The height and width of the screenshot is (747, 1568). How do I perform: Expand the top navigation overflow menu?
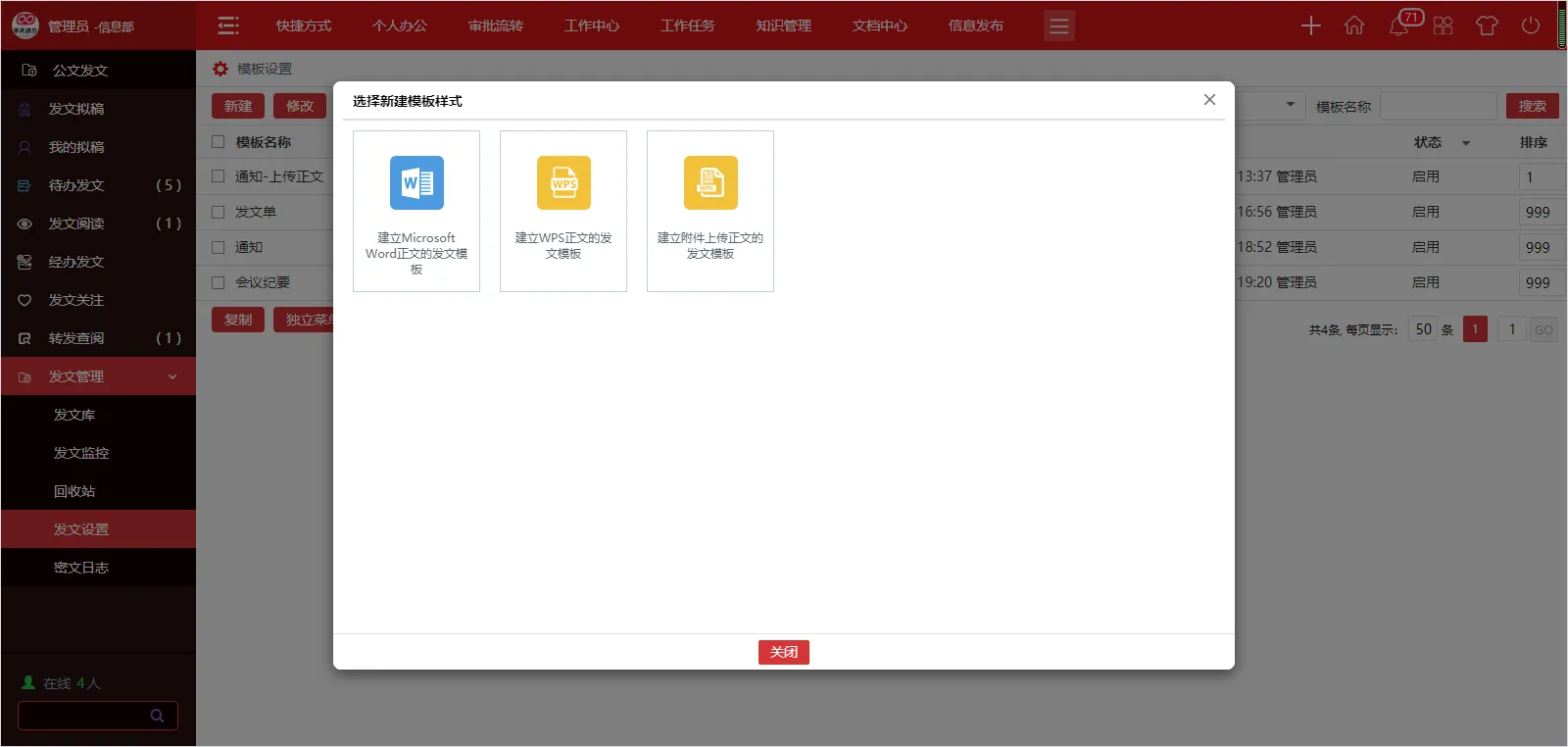click(1058, 25)
